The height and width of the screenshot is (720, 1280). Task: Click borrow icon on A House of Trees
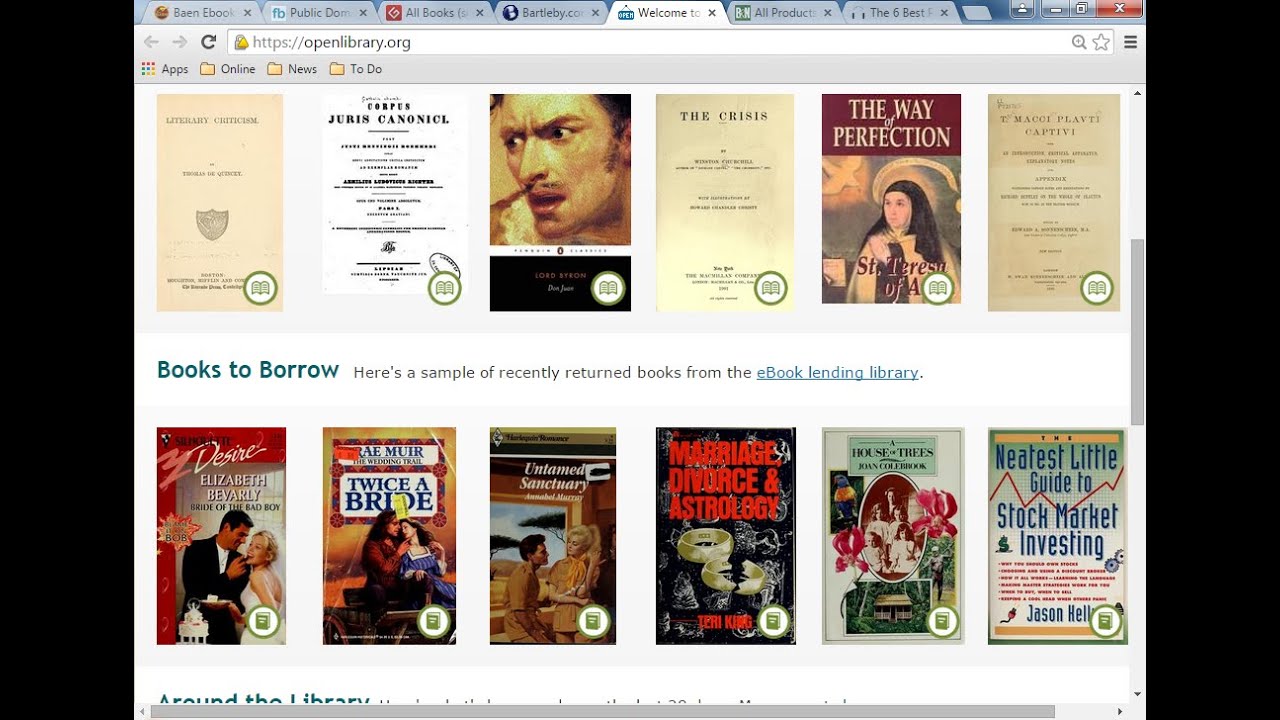pos(942,621)
